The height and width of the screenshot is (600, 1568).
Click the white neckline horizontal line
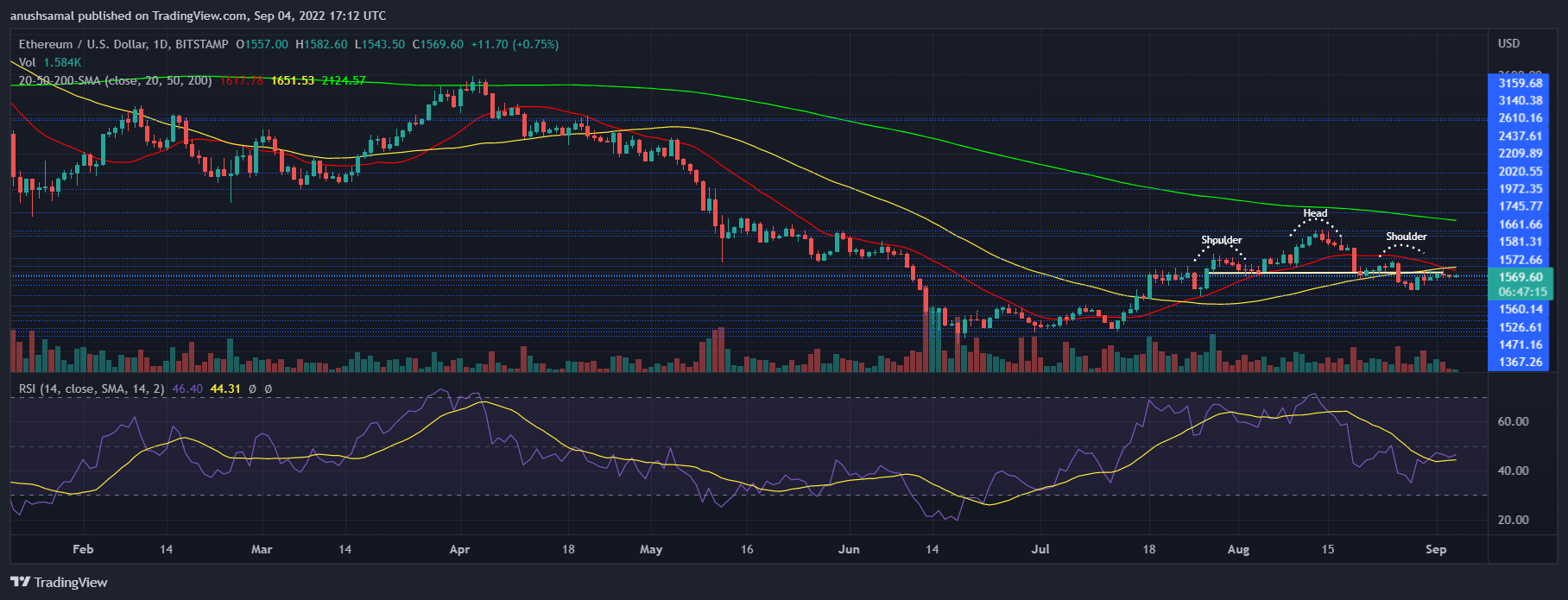1325,274
